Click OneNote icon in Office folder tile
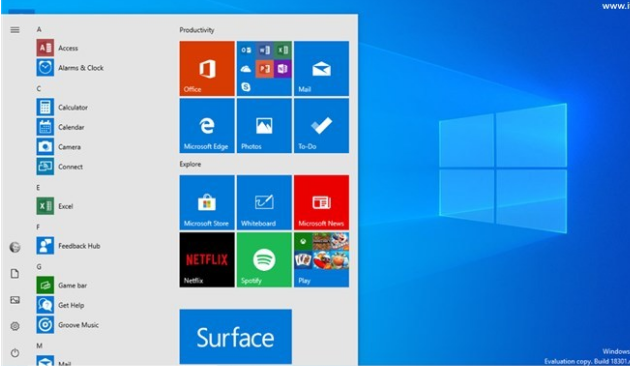 (x=282, y=68)
